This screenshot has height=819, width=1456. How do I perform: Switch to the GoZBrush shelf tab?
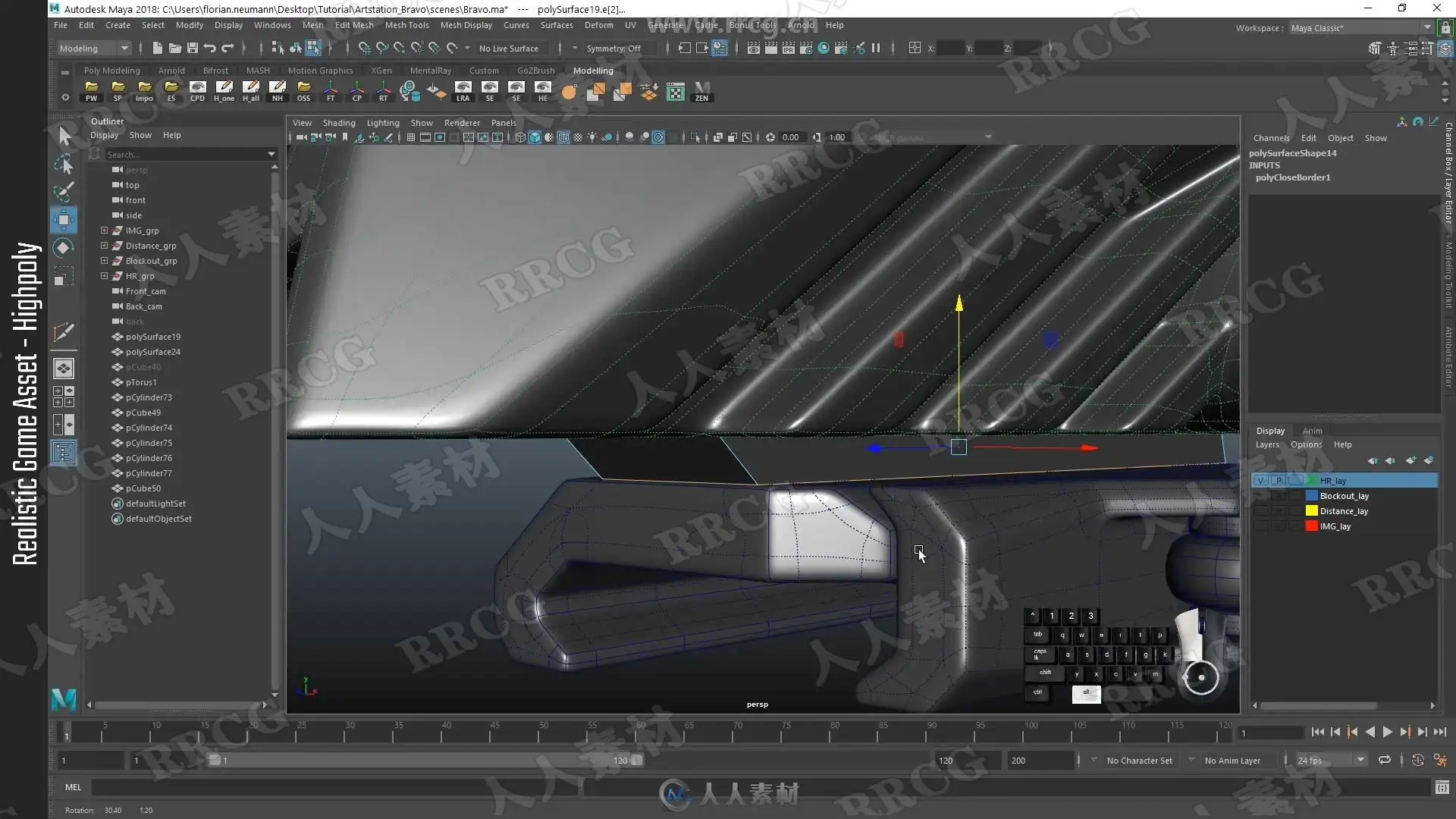(x=535, y=71)
